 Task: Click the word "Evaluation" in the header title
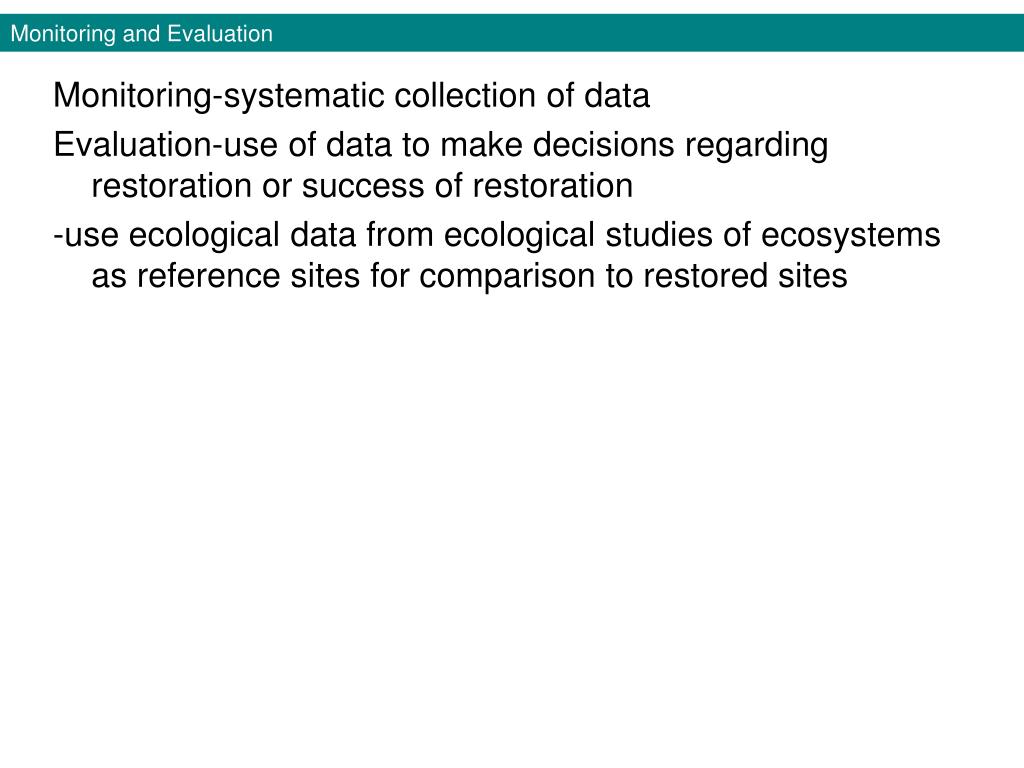220,33
